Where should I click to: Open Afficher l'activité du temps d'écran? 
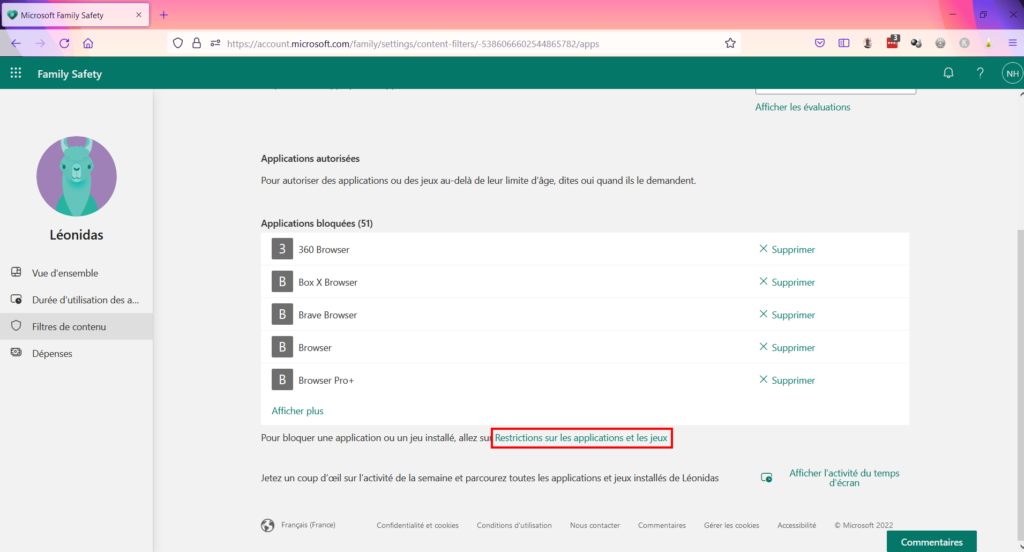click(x=844, y=478)
